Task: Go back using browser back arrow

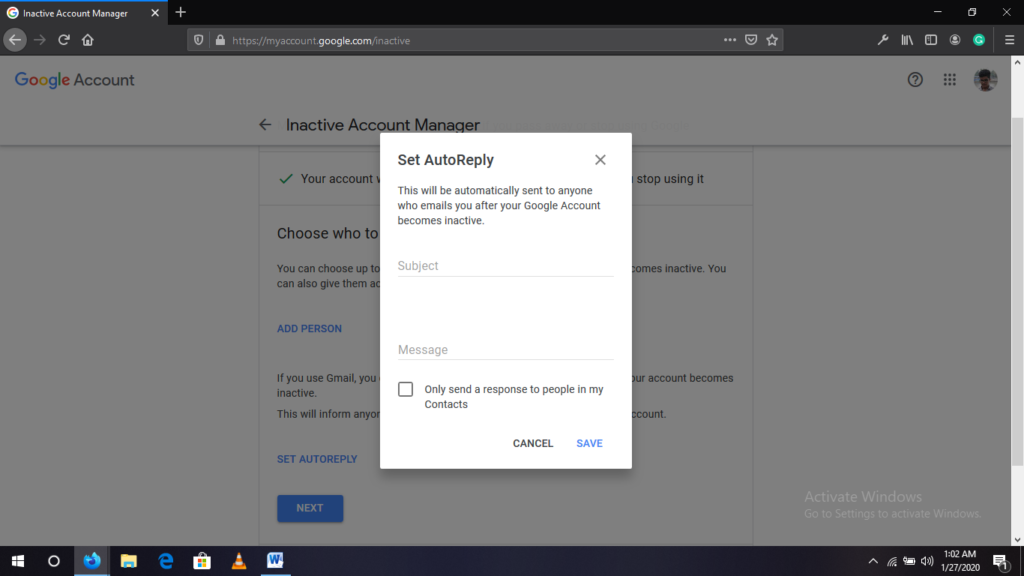Action: [x=15, y=40]
